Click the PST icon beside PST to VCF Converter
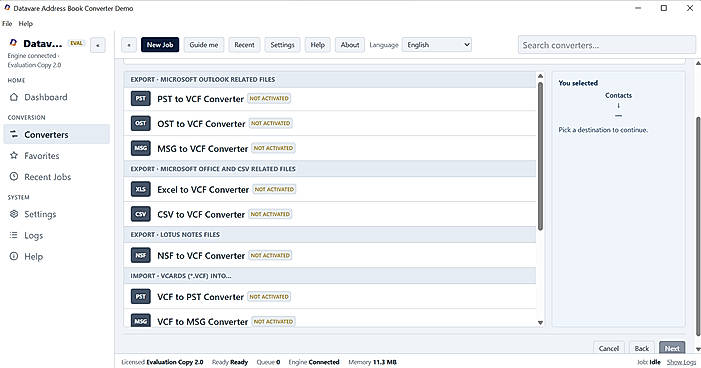 point(140,98)
